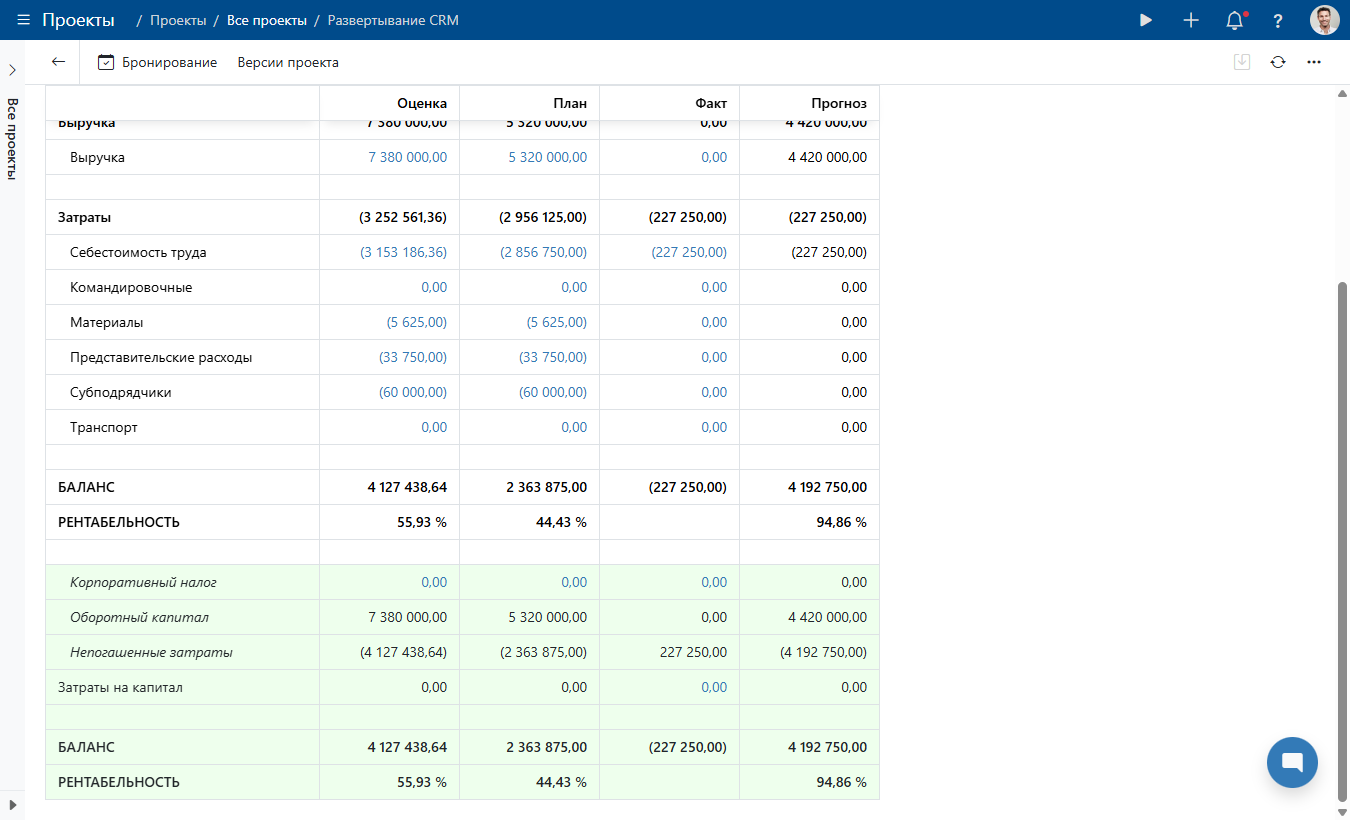Open help via the question mark icon
This screenshot has height=820, width=1350.
pos(1277,19)
